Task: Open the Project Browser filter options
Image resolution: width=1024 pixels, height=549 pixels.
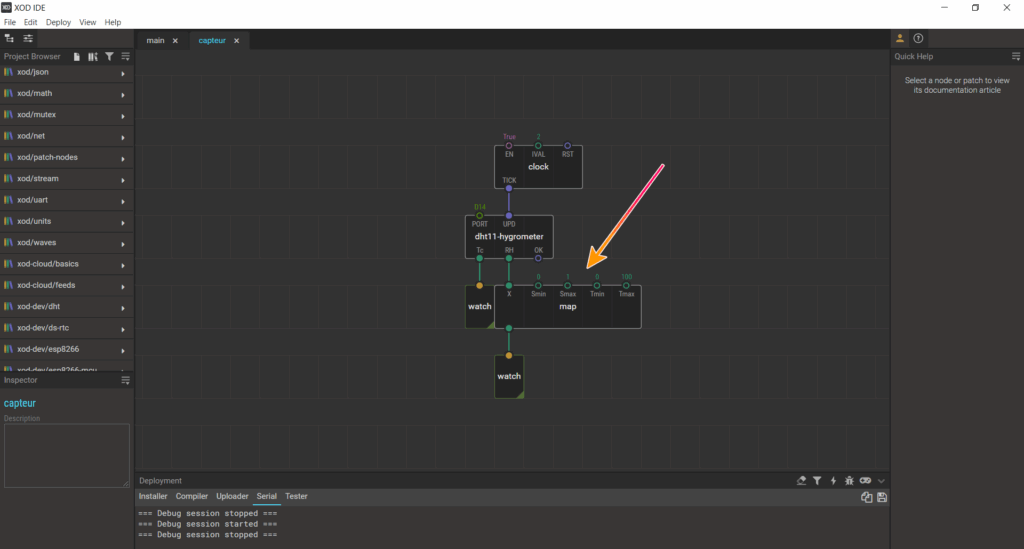Action: 109,57
